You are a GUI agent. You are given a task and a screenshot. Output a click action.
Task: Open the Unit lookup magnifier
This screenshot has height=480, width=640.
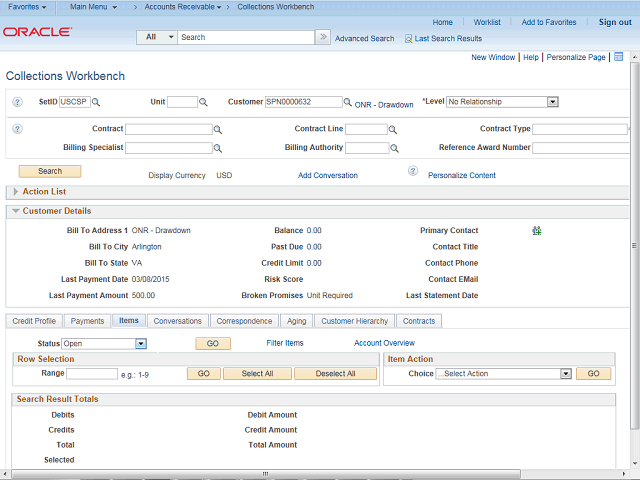point(203,102)
